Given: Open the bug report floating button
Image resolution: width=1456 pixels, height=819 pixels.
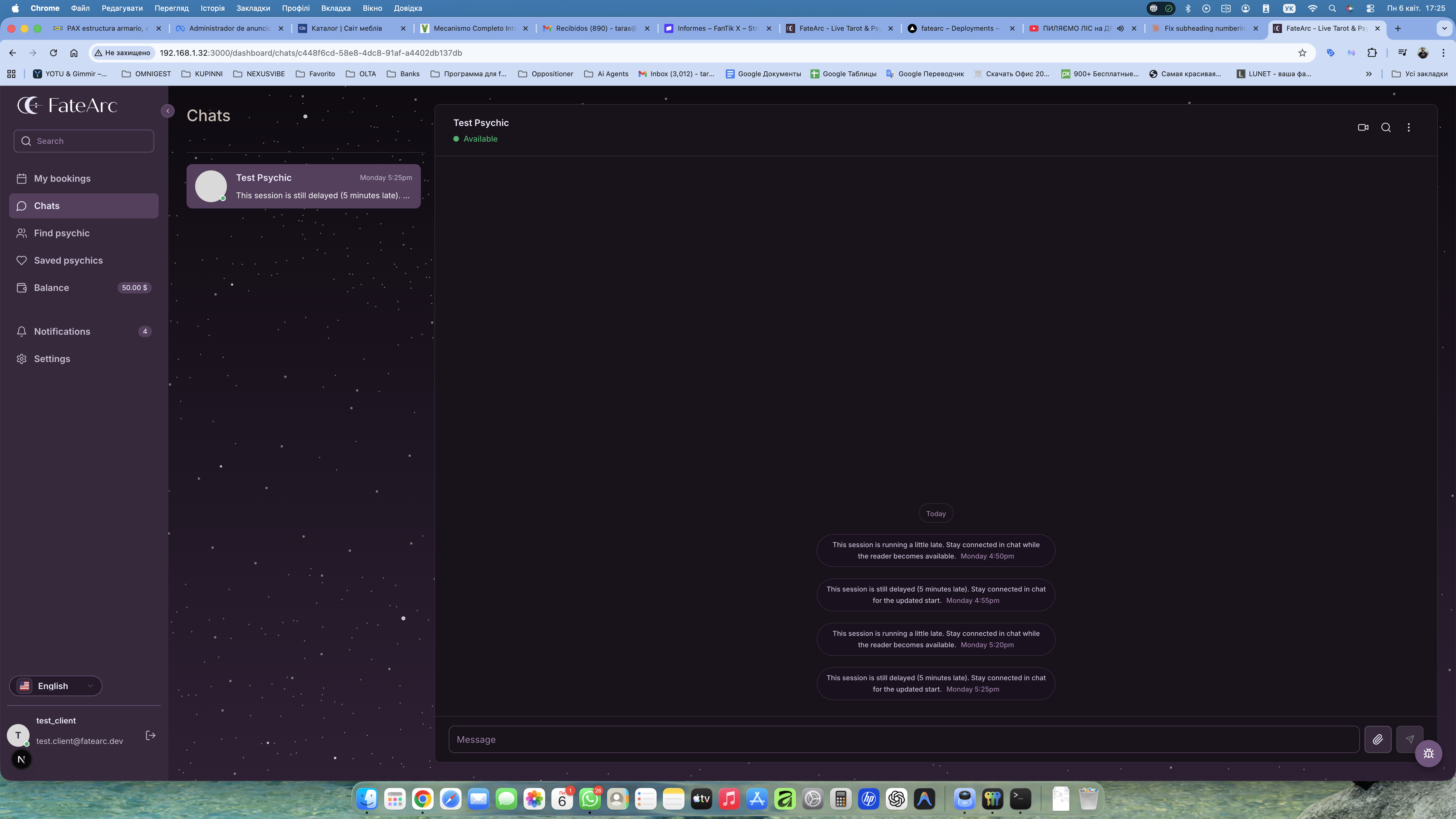Looking at the screenshot, I should (x=1428, y=753).
